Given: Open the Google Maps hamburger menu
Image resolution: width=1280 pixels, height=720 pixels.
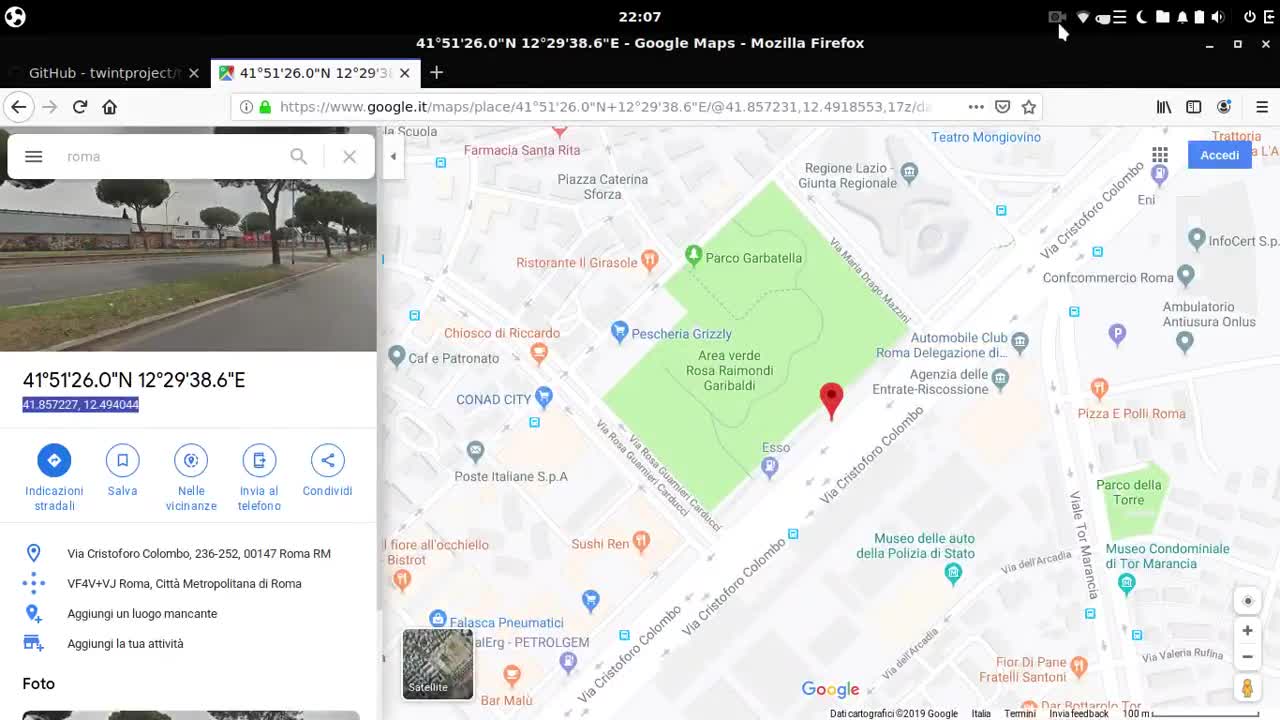Looking at the screenshot, I should [33, 156].
